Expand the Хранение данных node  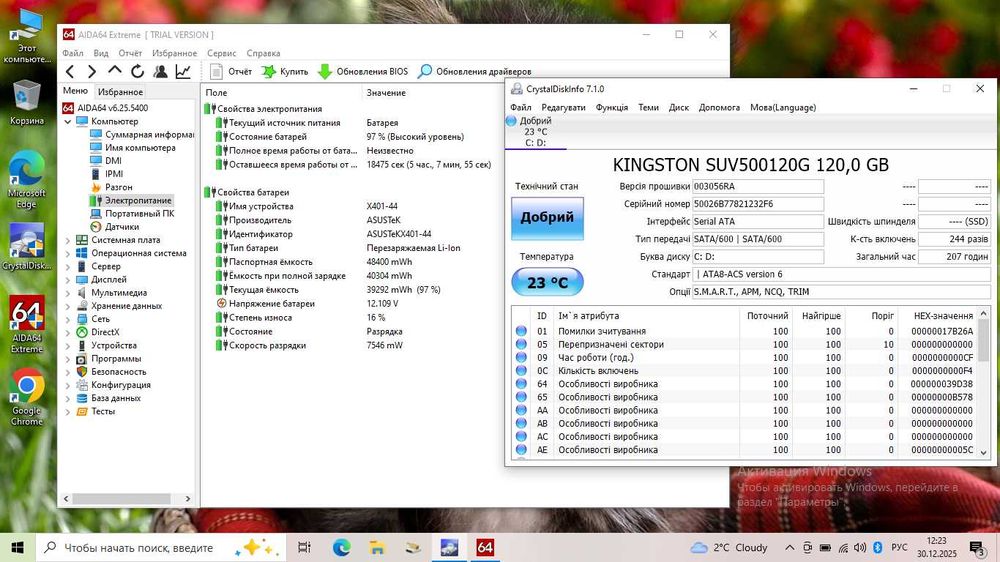(x=68, y=306)
